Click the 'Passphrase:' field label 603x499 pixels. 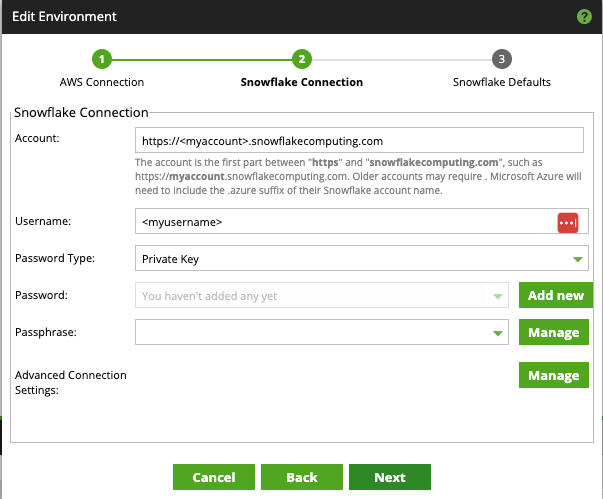point(46,332)
